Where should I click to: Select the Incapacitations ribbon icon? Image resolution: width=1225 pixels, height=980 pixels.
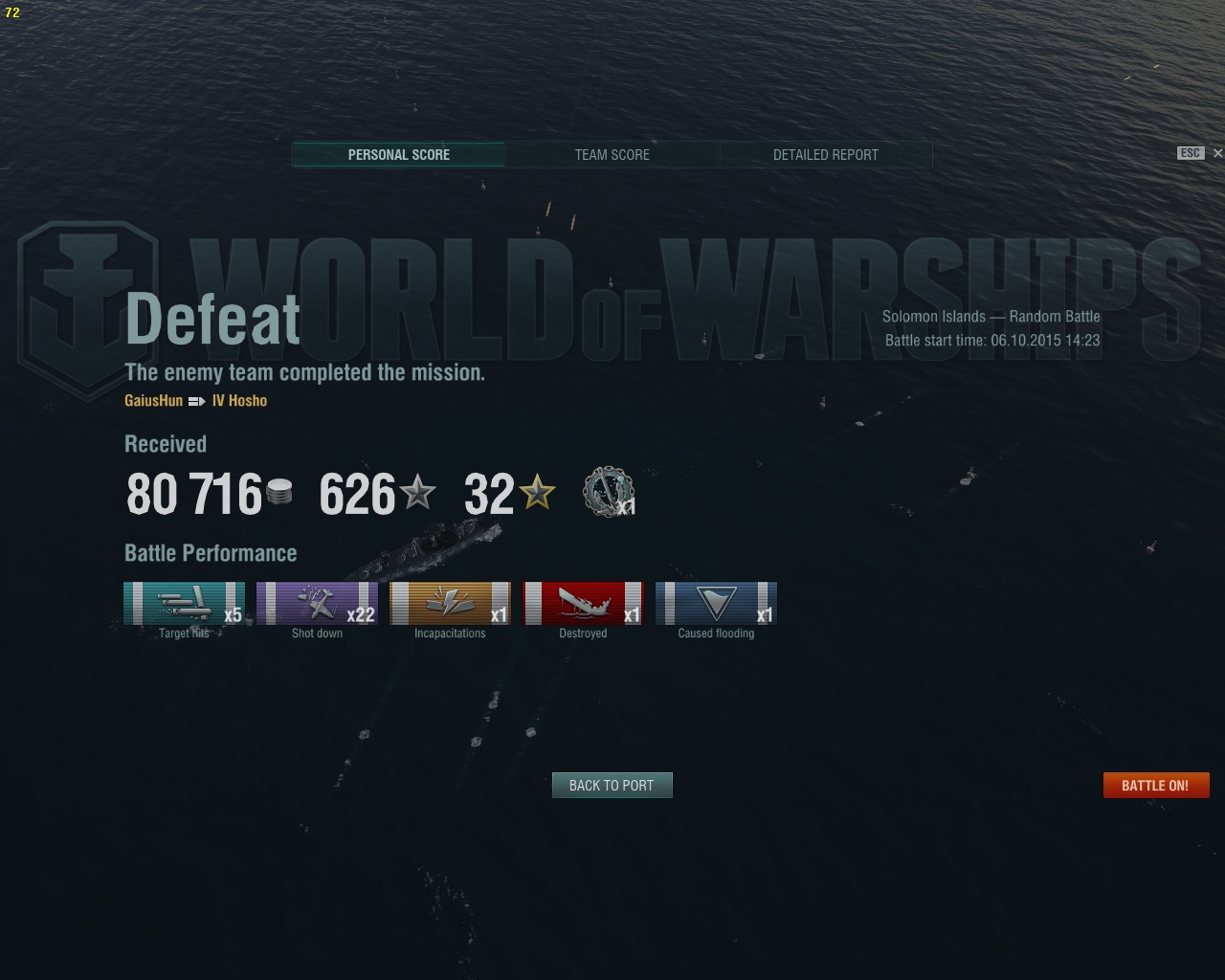450,603
